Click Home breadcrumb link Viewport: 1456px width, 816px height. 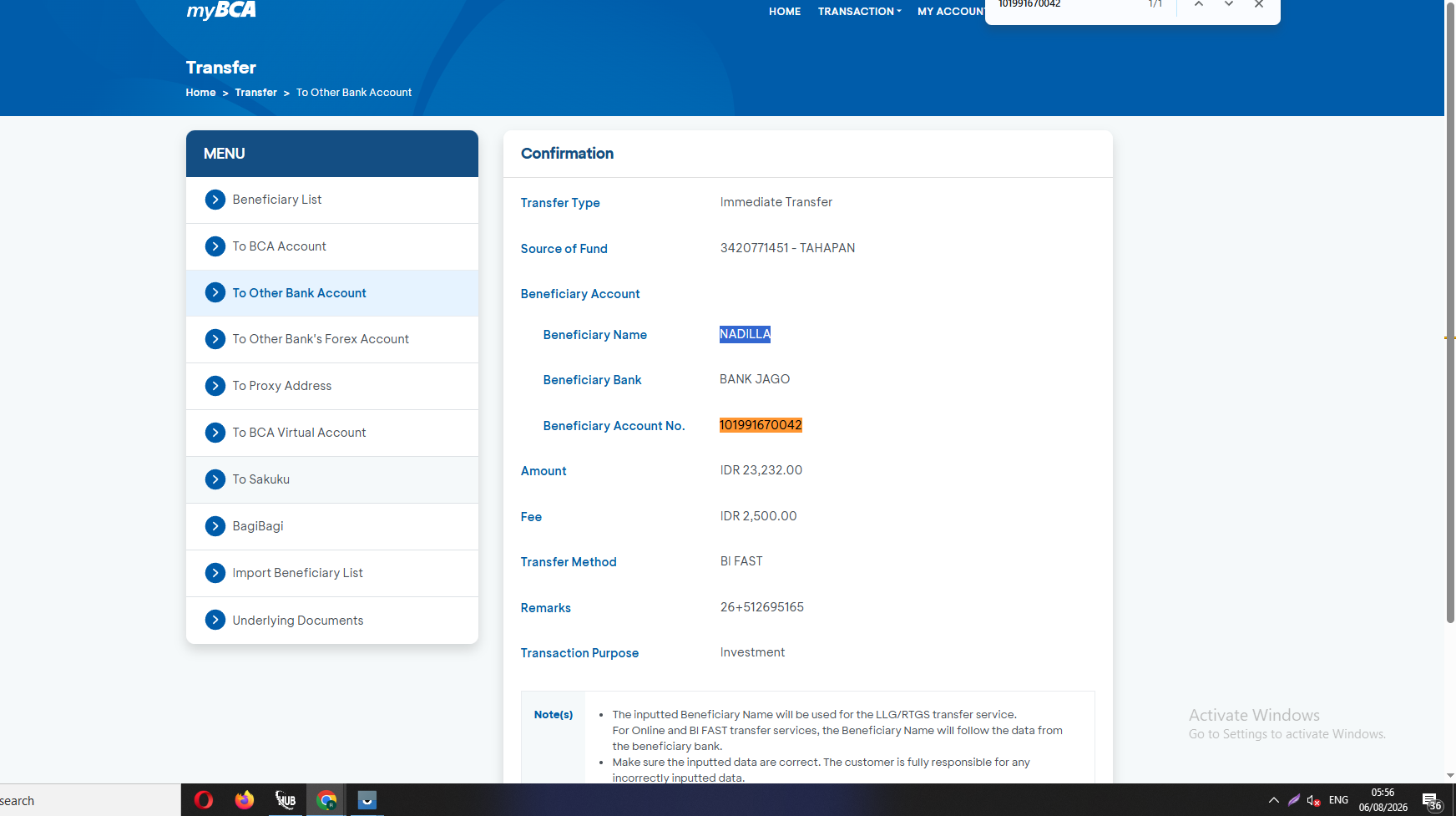200,93
